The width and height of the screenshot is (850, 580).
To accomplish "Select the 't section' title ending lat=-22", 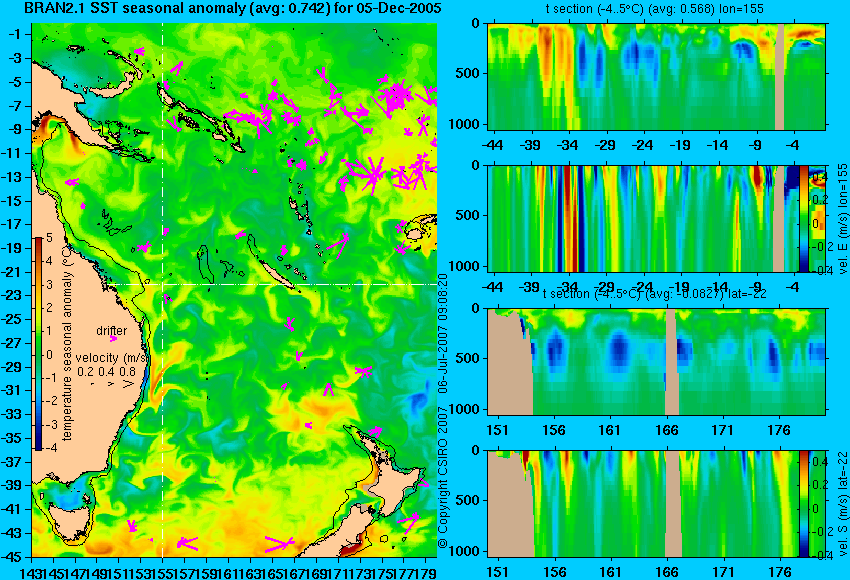I will tap(655, 293).
